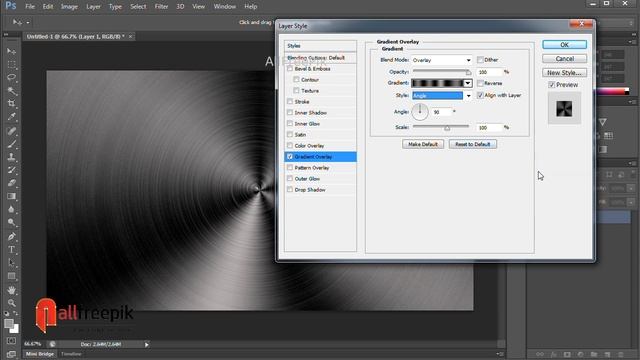640x360 pixels.
Task: Select the Dodge tool
Action: pyautogui.click(x=11, y=222)
